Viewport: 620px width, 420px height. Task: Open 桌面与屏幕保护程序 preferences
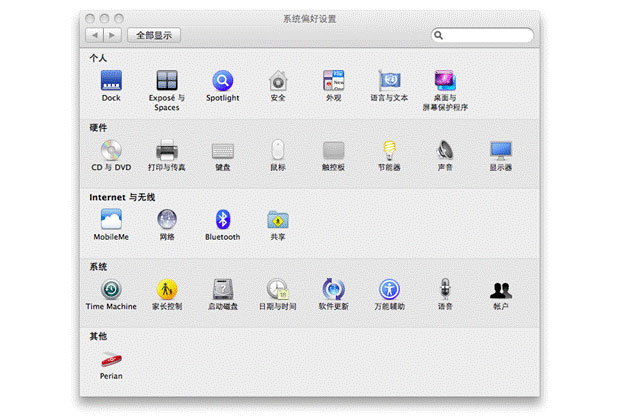(x=445, y=80)
